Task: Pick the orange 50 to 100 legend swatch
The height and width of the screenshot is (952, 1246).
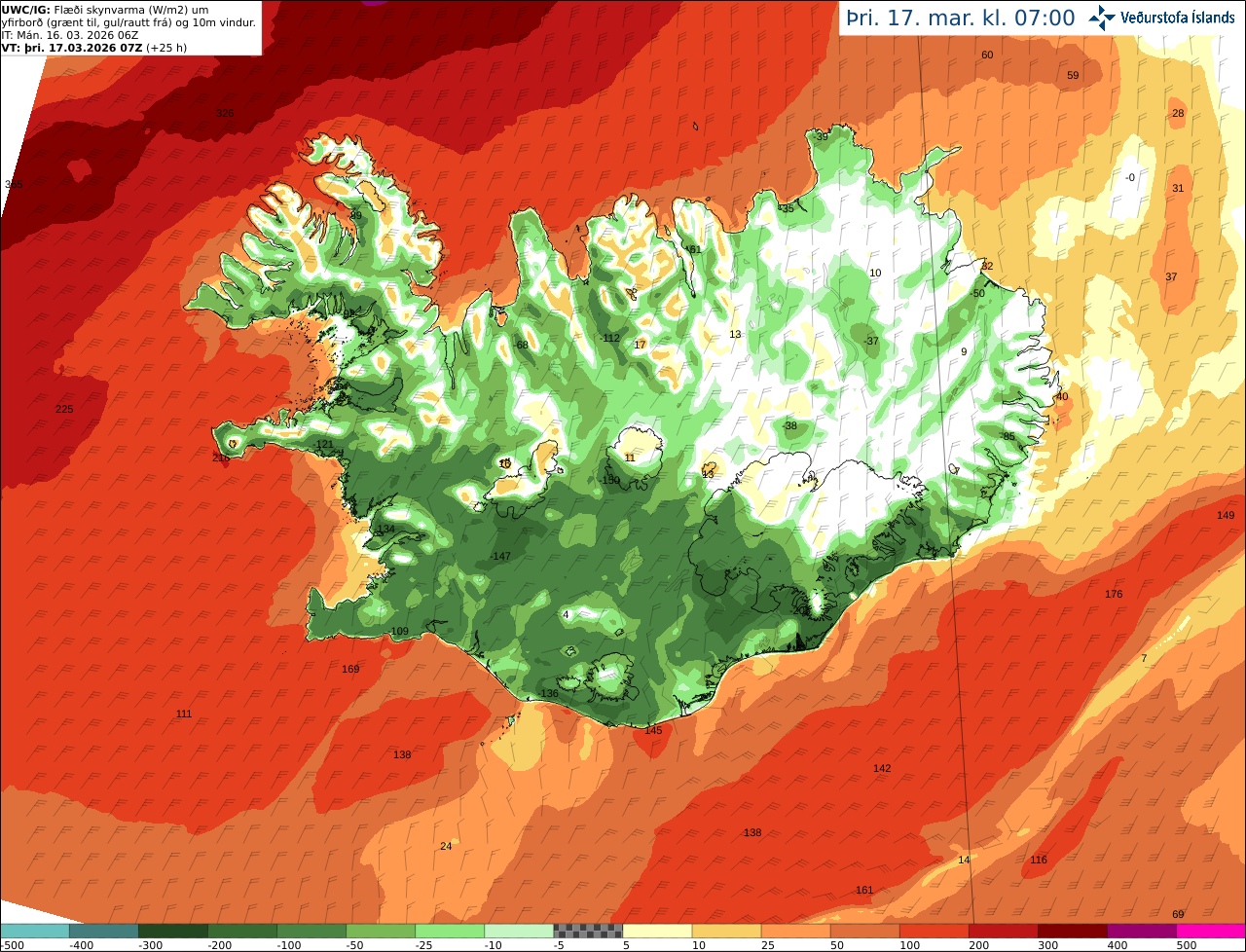Action: point(864,931)
